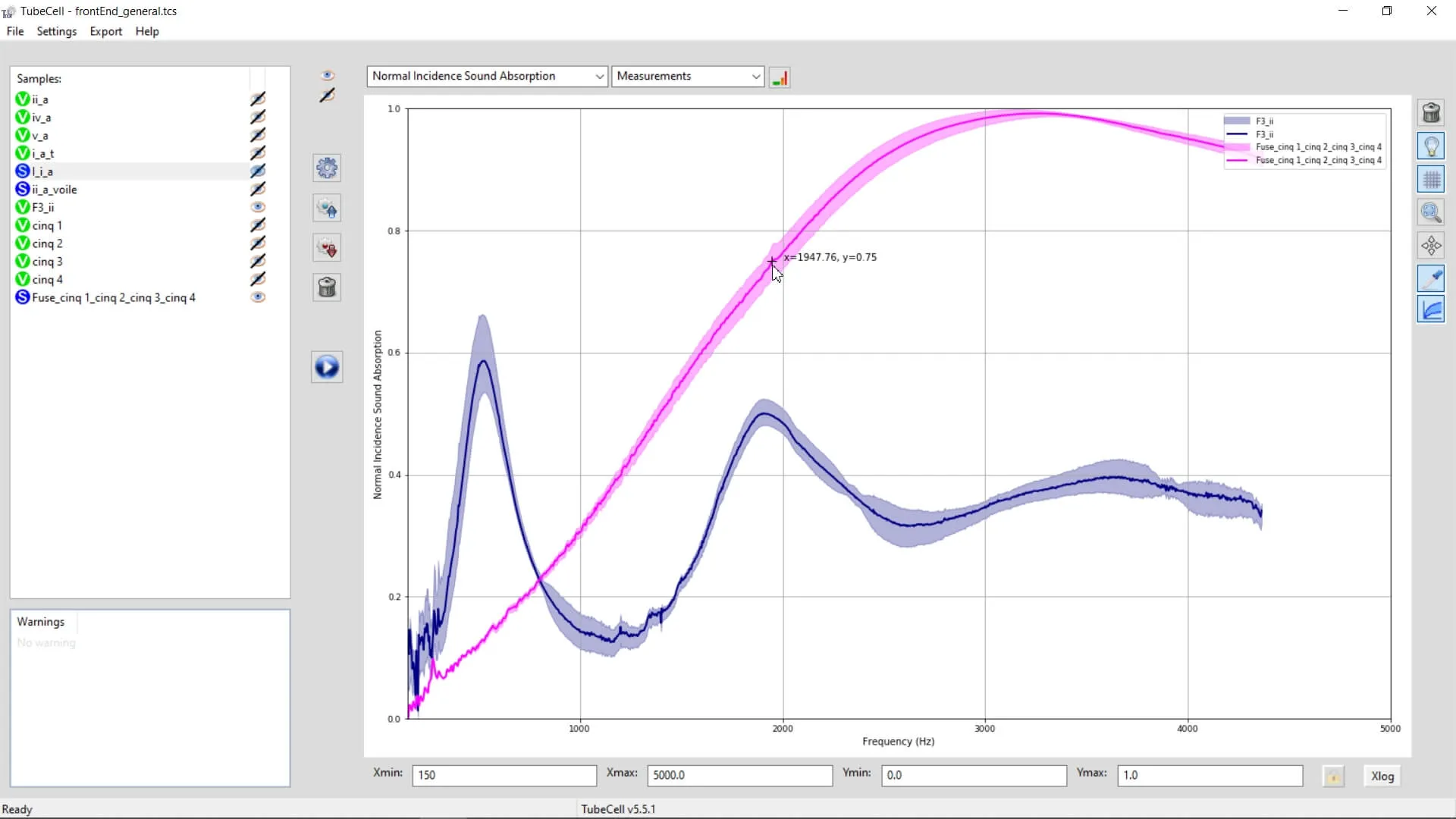The image size is (1456, 819).
Task: Click the gear with red down arrow
Action: (327, 248)
